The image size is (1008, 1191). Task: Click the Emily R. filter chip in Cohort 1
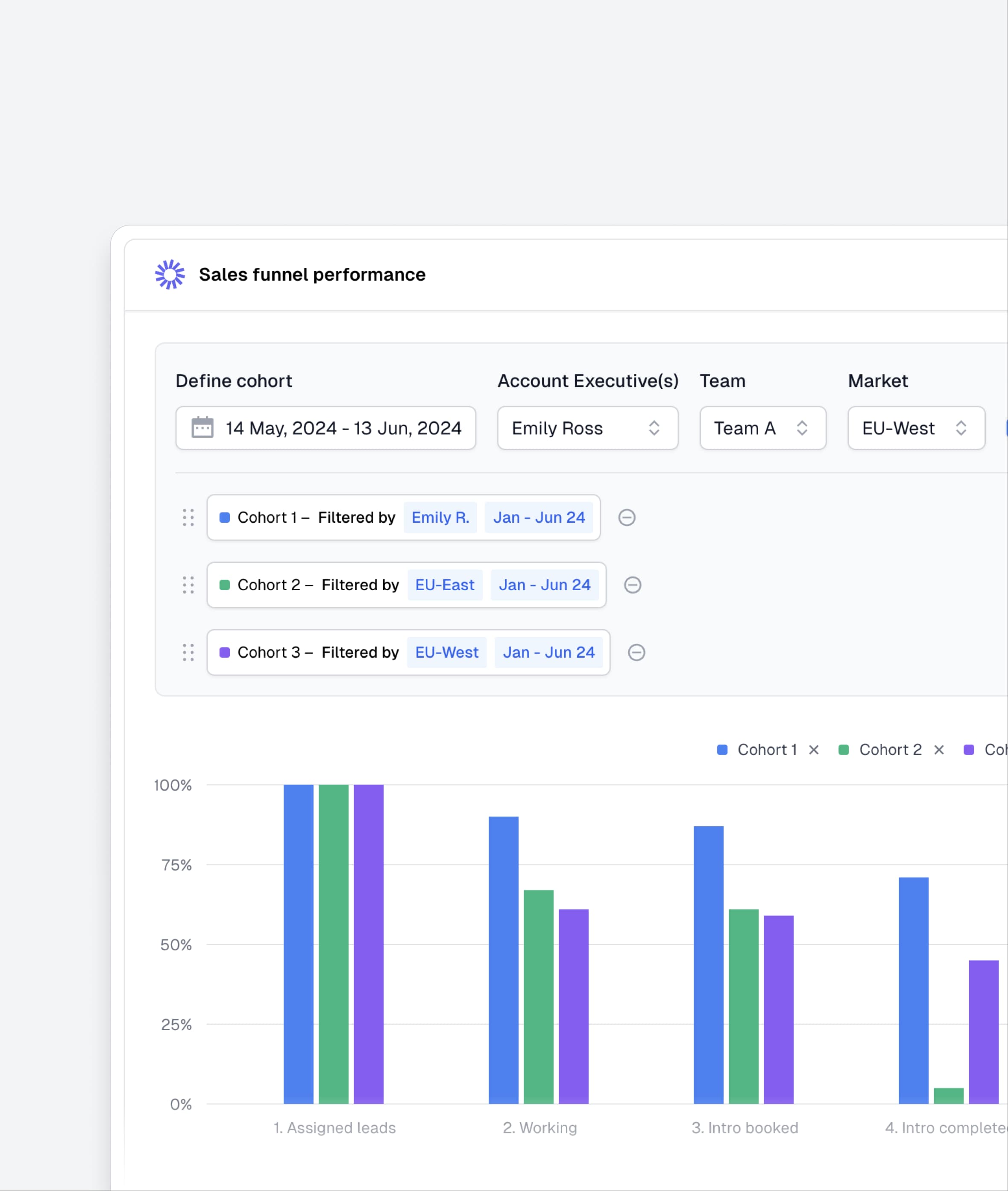pos(440,518)
